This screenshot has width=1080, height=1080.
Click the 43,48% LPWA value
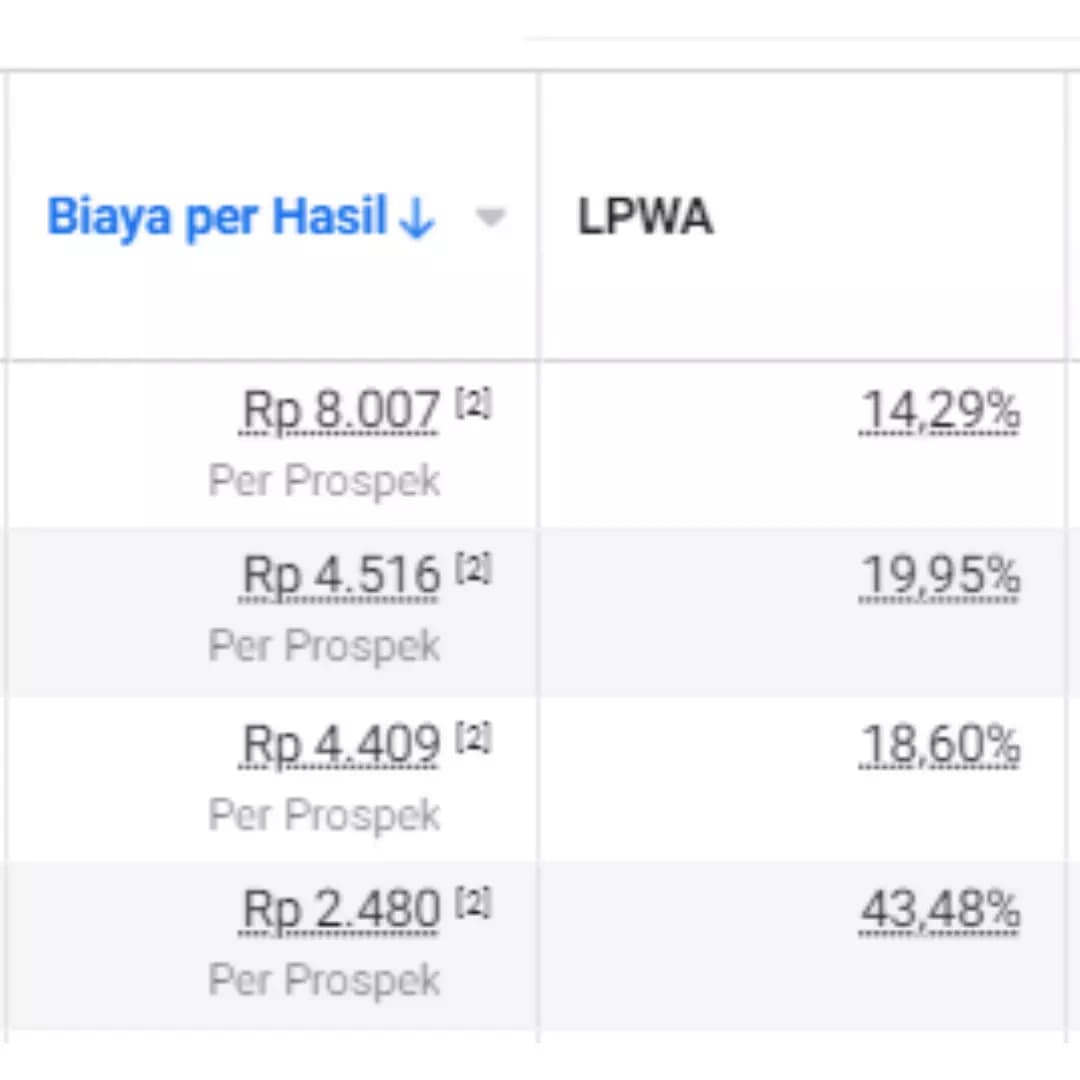(x=940, y=910)
